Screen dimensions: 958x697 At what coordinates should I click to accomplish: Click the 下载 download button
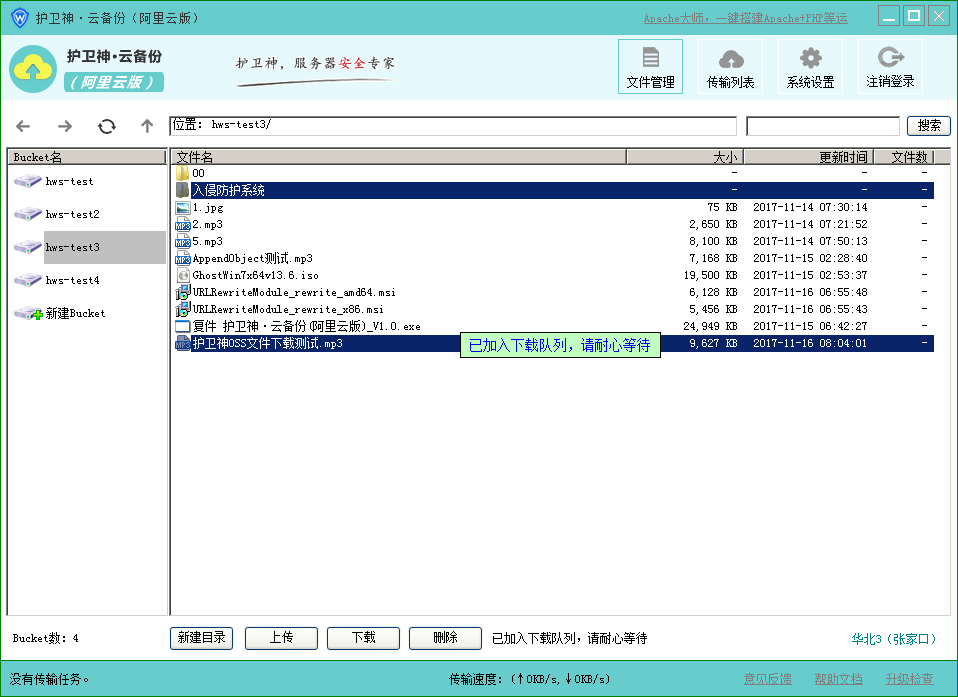[x=363, y=638]
